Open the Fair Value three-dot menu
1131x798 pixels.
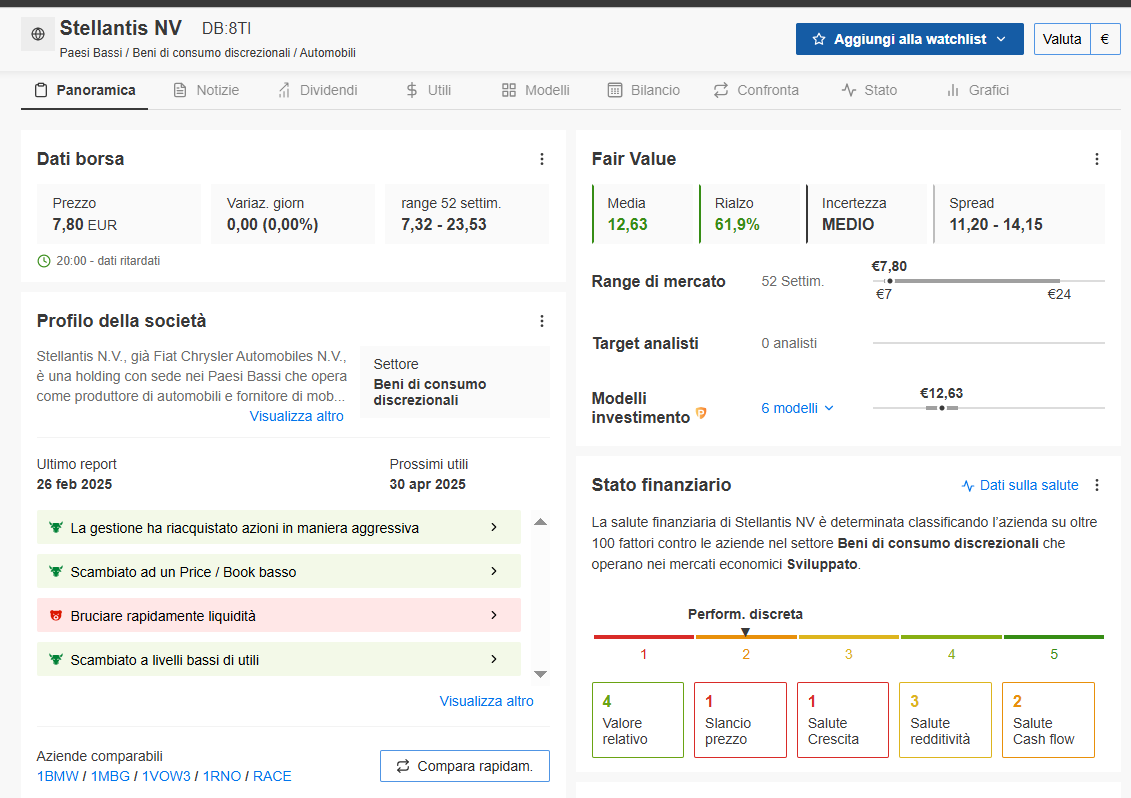tap(1096, 159)
